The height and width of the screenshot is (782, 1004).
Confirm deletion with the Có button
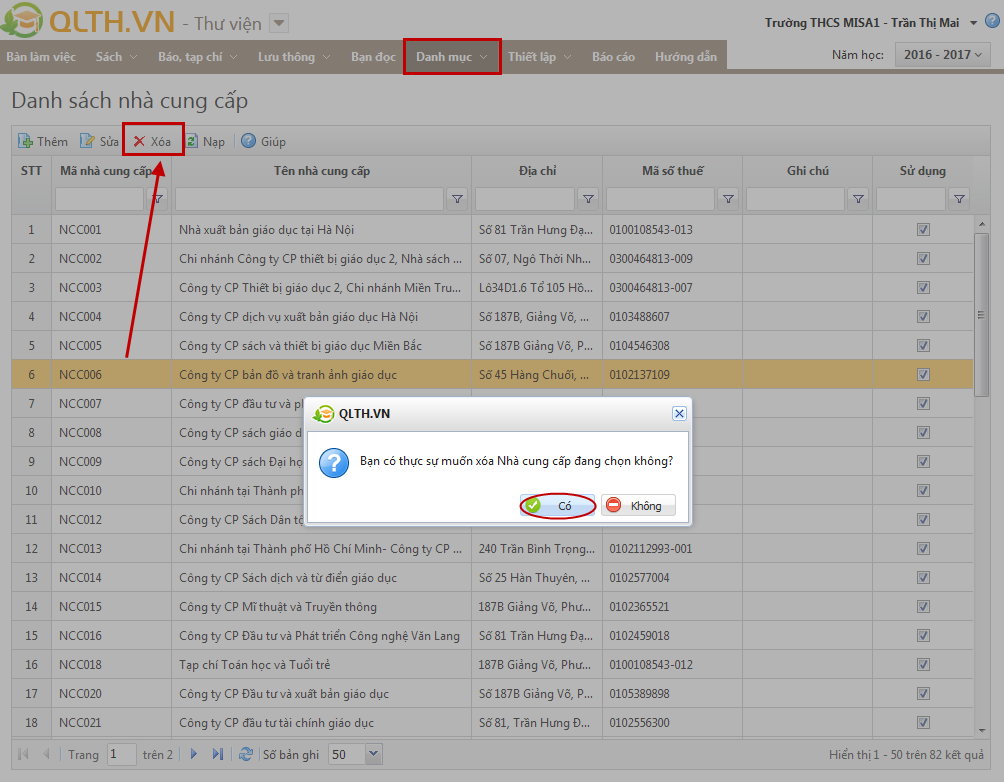557,505
